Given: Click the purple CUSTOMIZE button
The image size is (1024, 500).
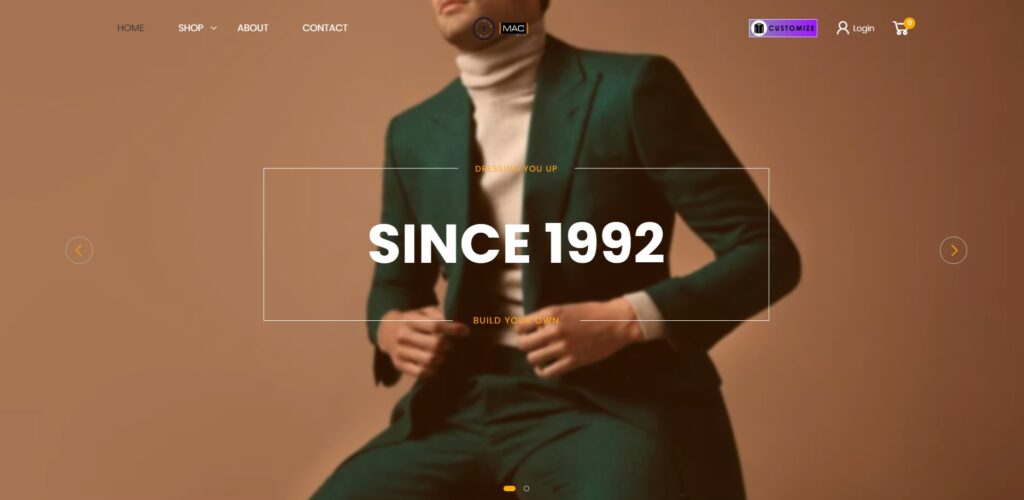Looking at the screenshot, I should (x=783, y=28).
